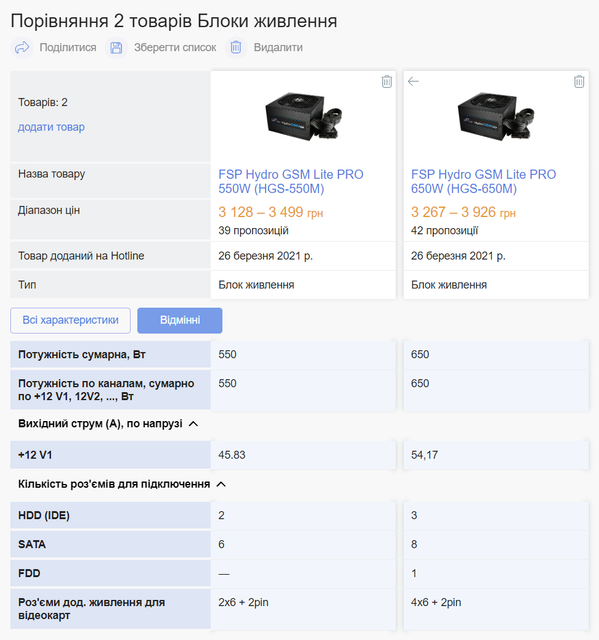Click the Видалити label
The image size is (599, 640).
click(278, 47)
